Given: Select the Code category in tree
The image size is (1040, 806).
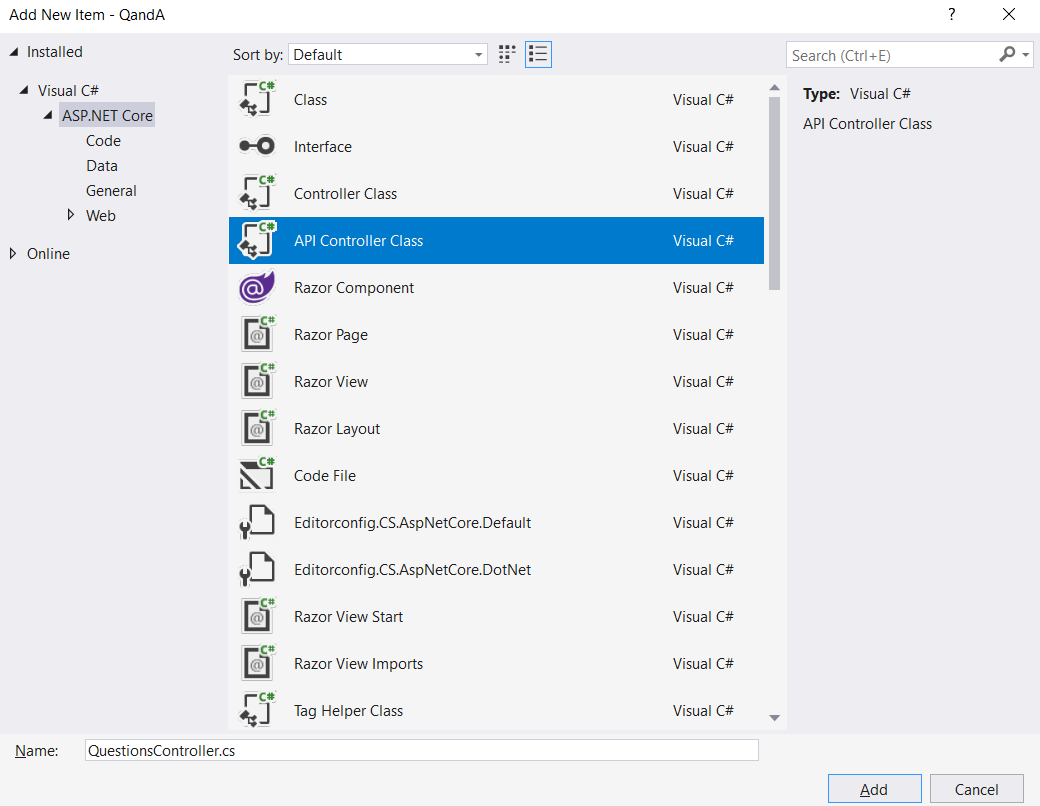Looking at the screenshot, I should [x=103, y=141].
